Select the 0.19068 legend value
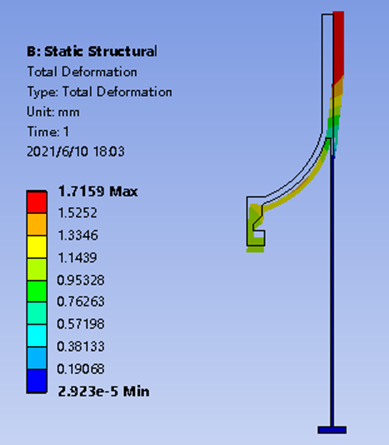Screen dimensions: 389x445 coord(81,369)
